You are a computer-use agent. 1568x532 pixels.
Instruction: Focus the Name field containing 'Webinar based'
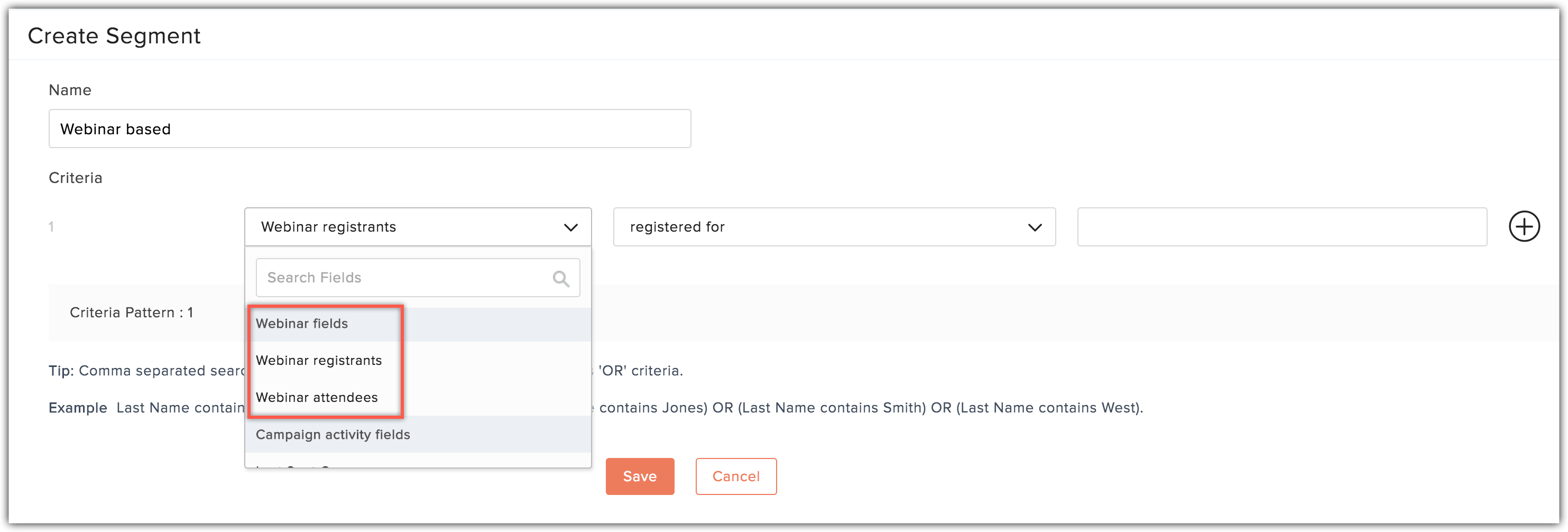pyautogui.click(x=370, y=129)
